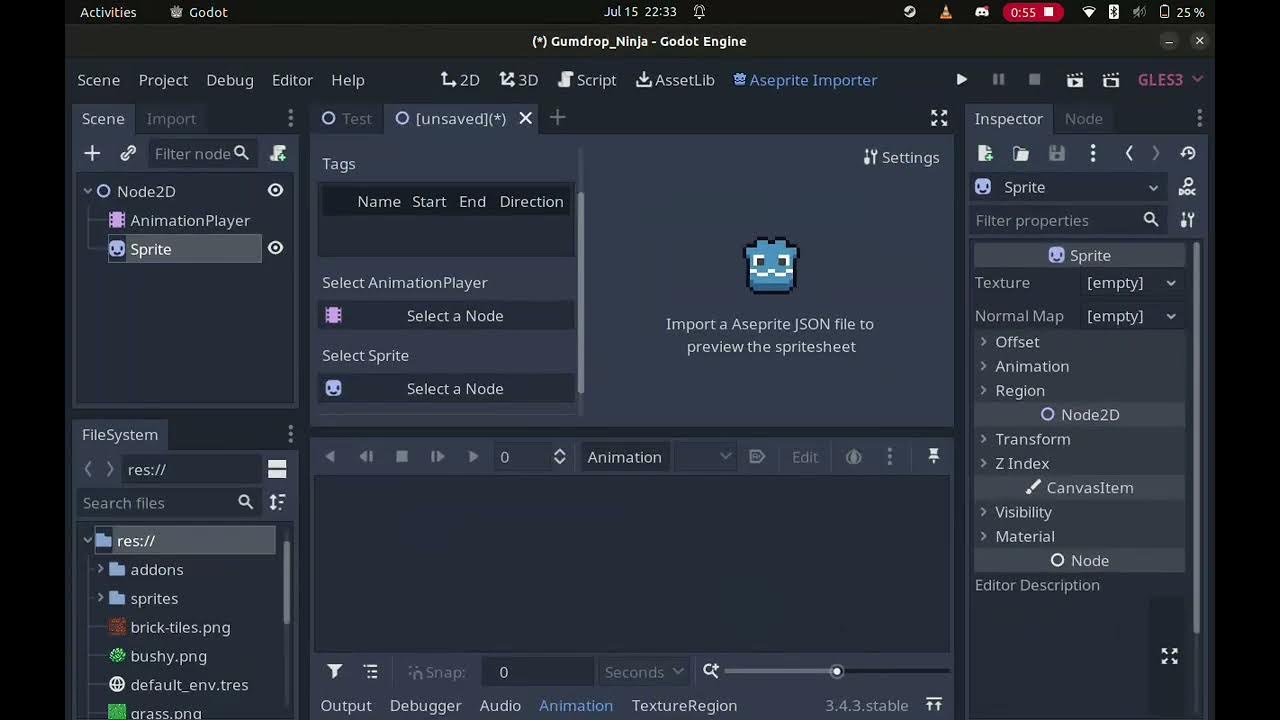This screenshot has width=1280, height=720.
Task: Open animation filter funnel icon
Action: coord(335,672)
